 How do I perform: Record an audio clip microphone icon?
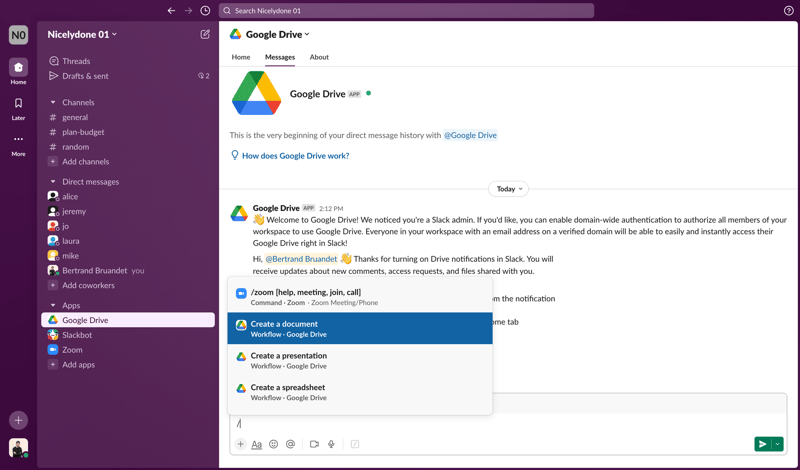pyautogui.click(x=331, y=444)
